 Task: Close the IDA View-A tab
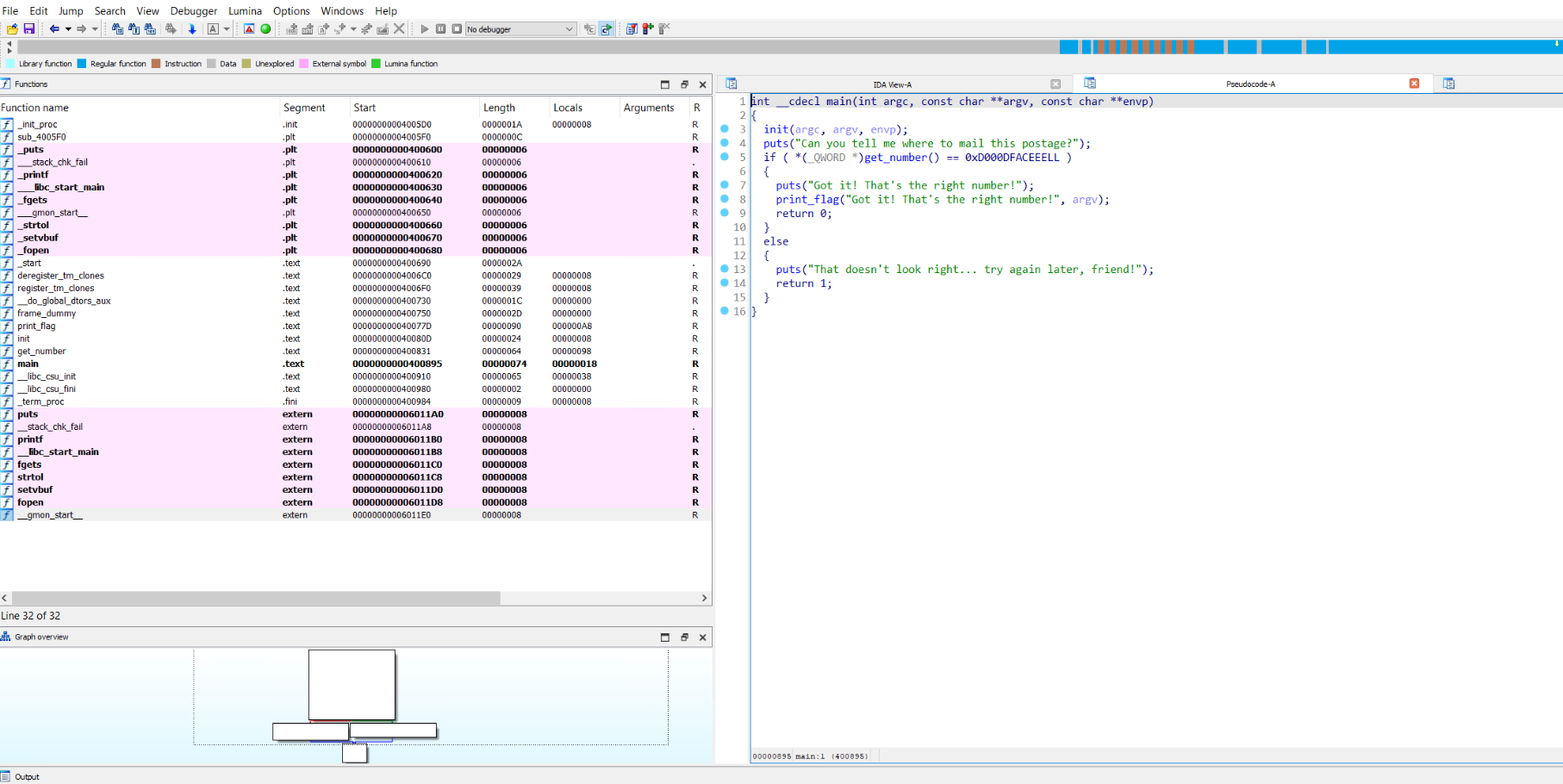point(1055,84)
